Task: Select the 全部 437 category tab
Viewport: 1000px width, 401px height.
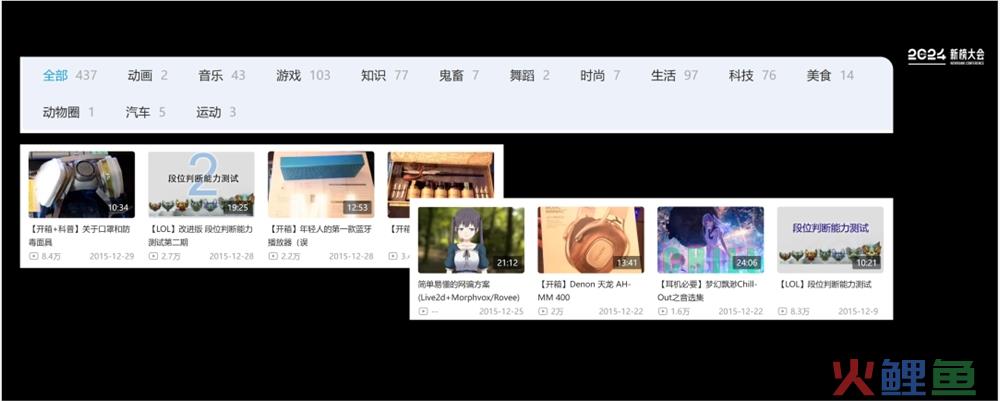Action: 70,76
